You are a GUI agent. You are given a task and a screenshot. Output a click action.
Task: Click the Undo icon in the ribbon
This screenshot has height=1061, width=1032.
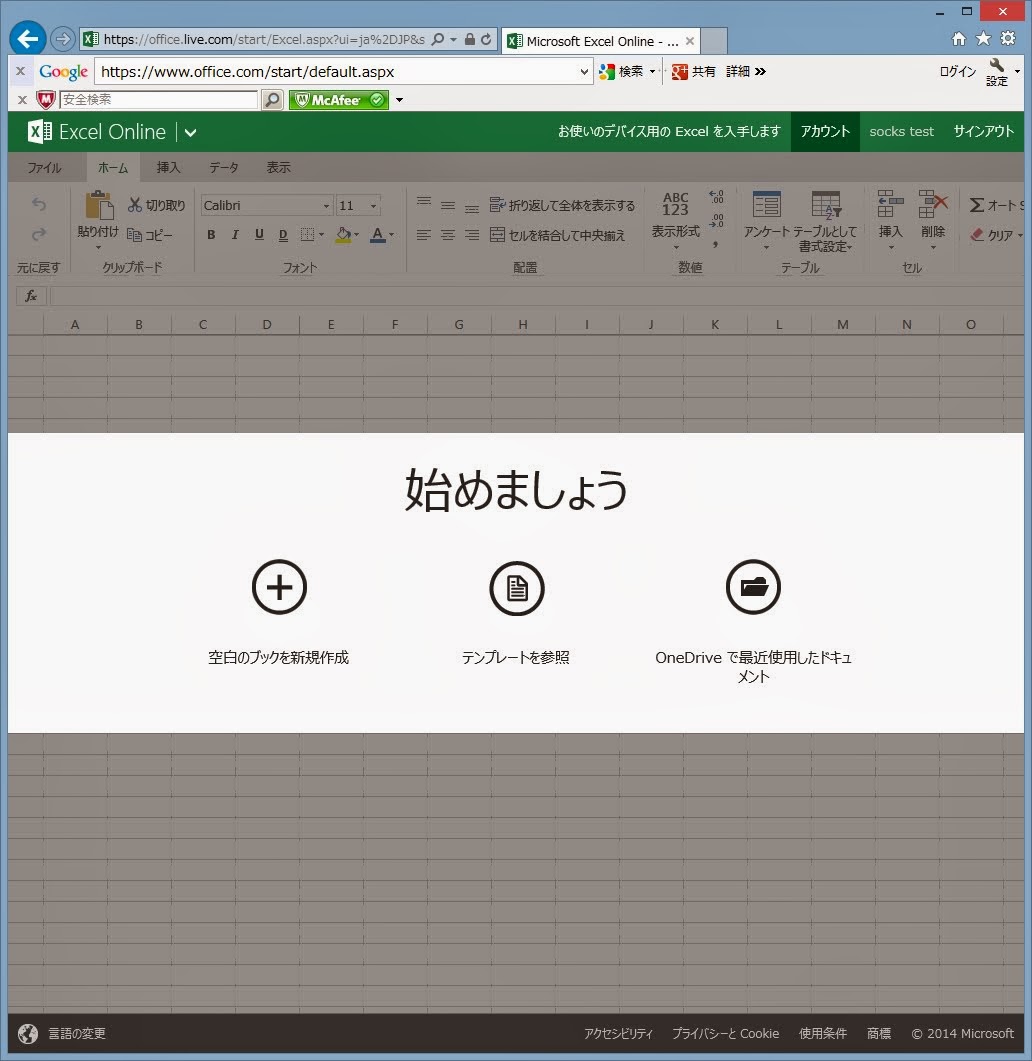point(39,204)
